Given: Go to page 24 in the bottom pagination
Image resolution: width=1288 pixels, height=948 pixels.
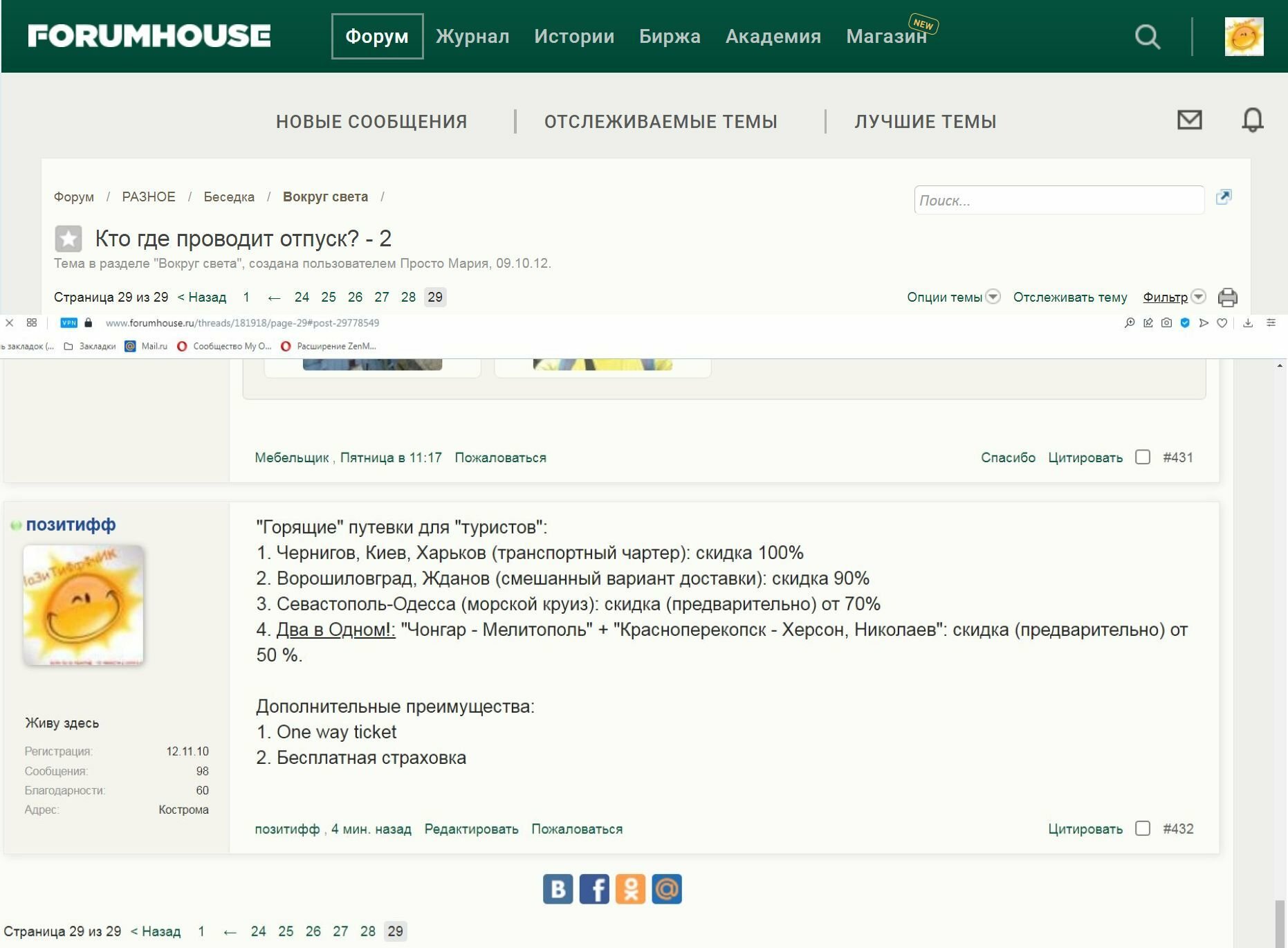Looking at the screenshot, I should [258, 931].
